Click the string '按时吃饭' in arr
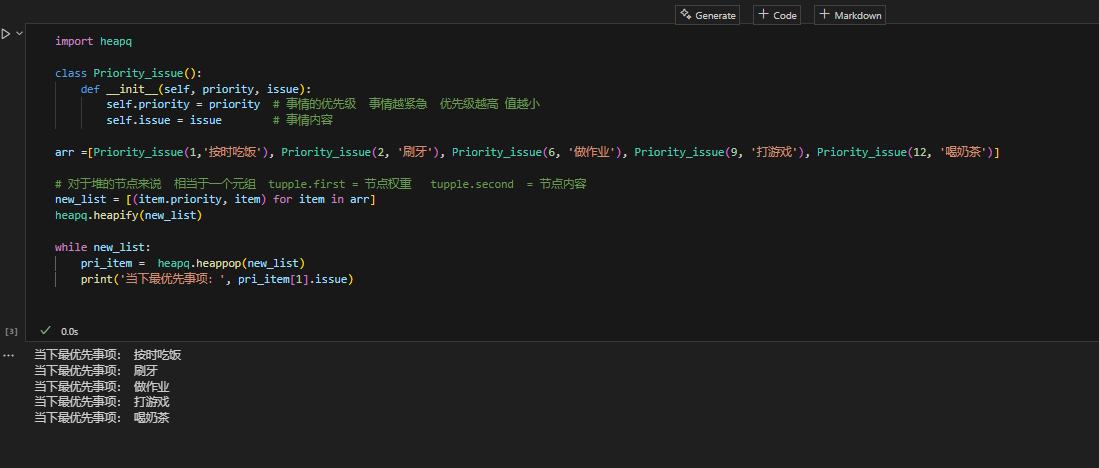This screenshot has height=468, width=1099. [238, 152]
